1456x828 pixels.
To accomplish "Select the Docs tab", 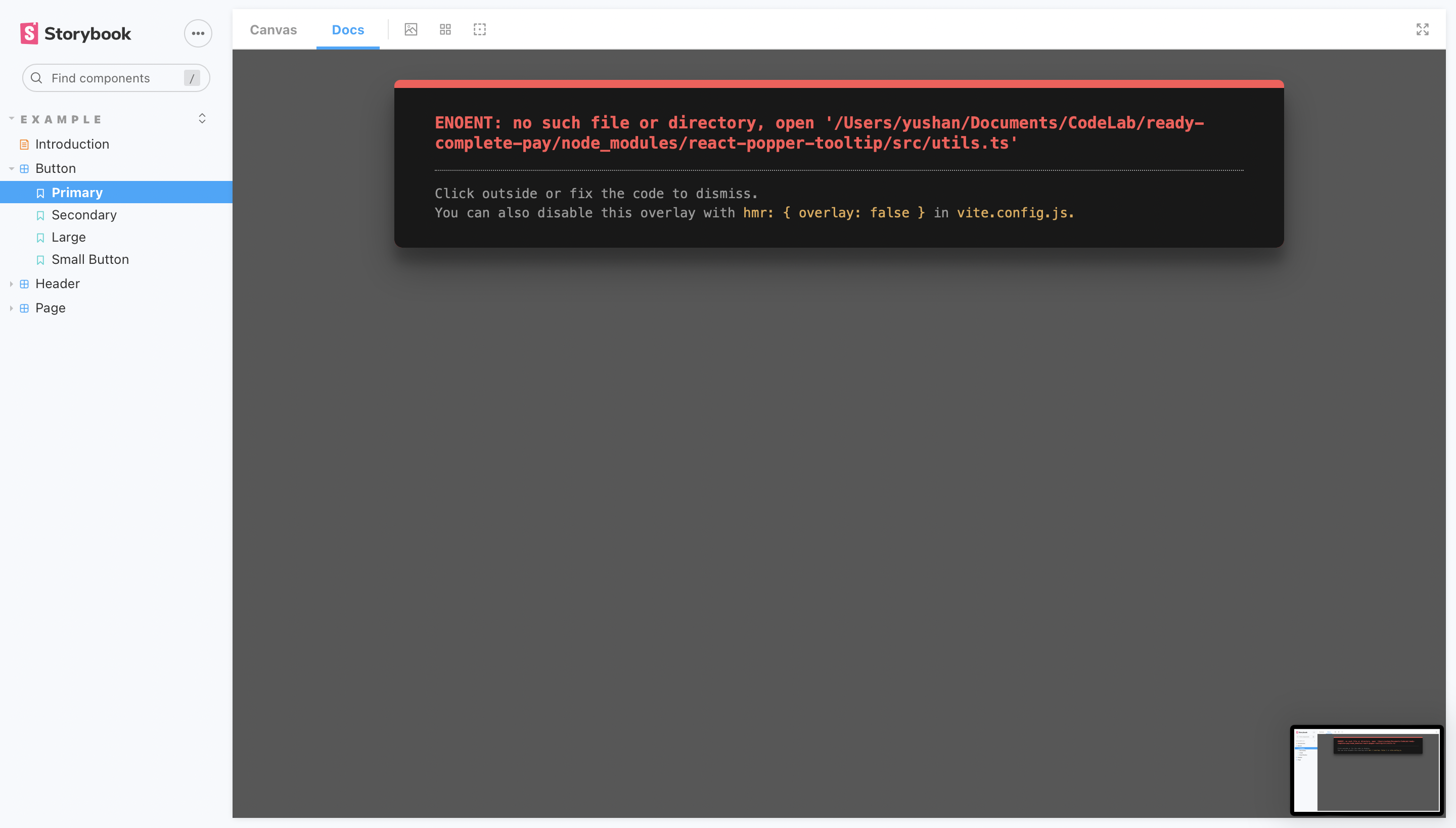I will click(x=347, y=29).
